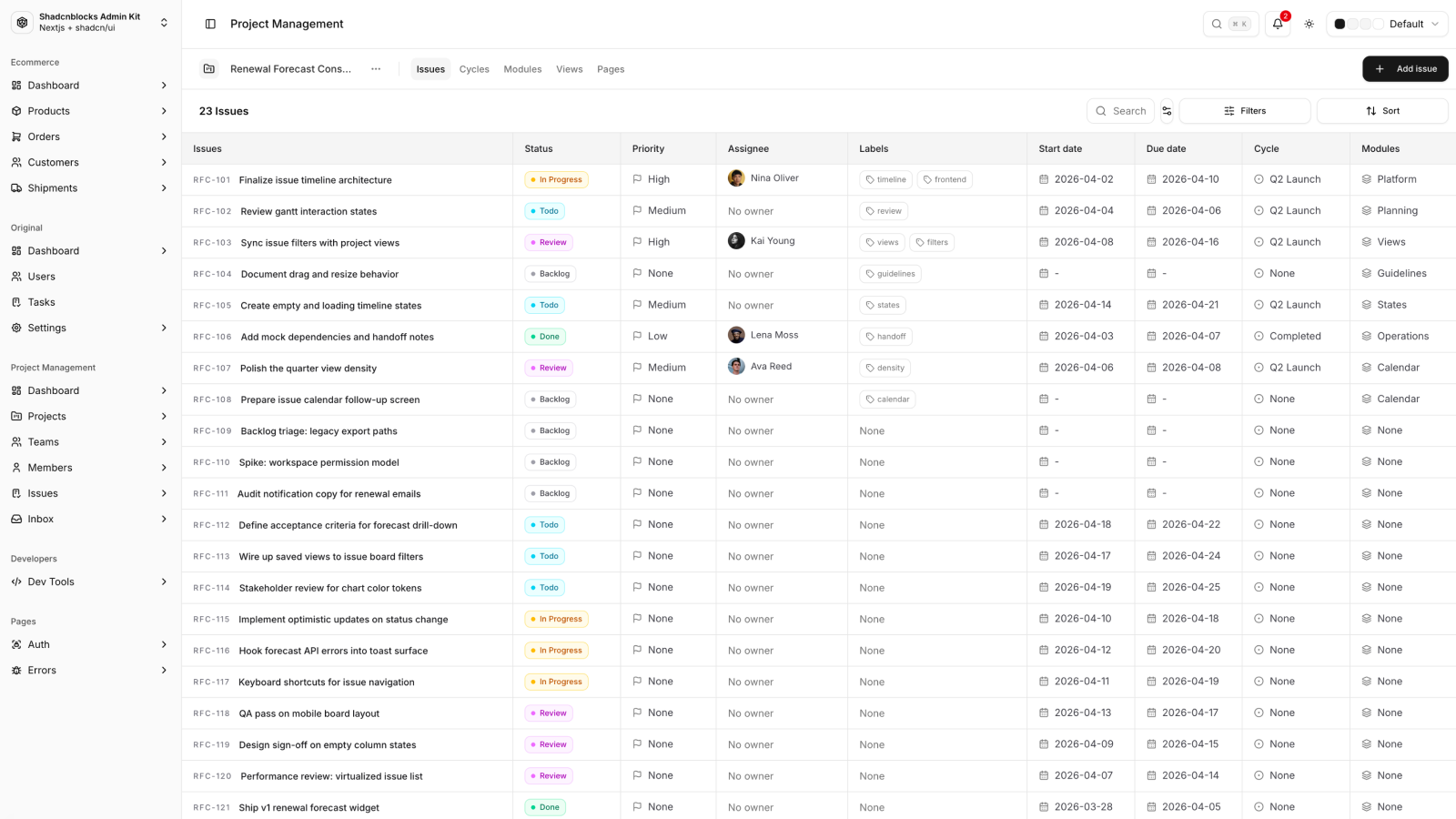The height and width of the screenshot is (819, 1456).
Task: Click In Progress status badge for RFC-101
Action: click(x=556, y=179)
